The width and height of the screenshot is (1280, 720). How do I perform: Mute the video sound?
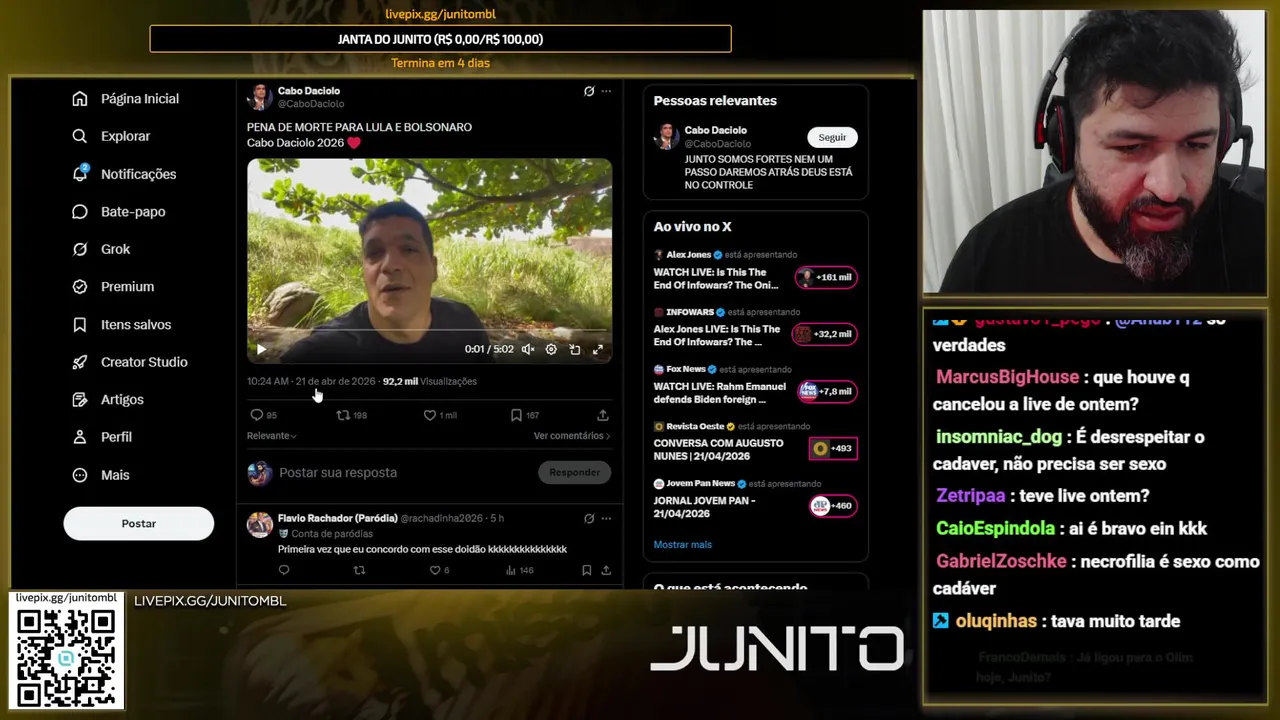[x=528, y=349]
